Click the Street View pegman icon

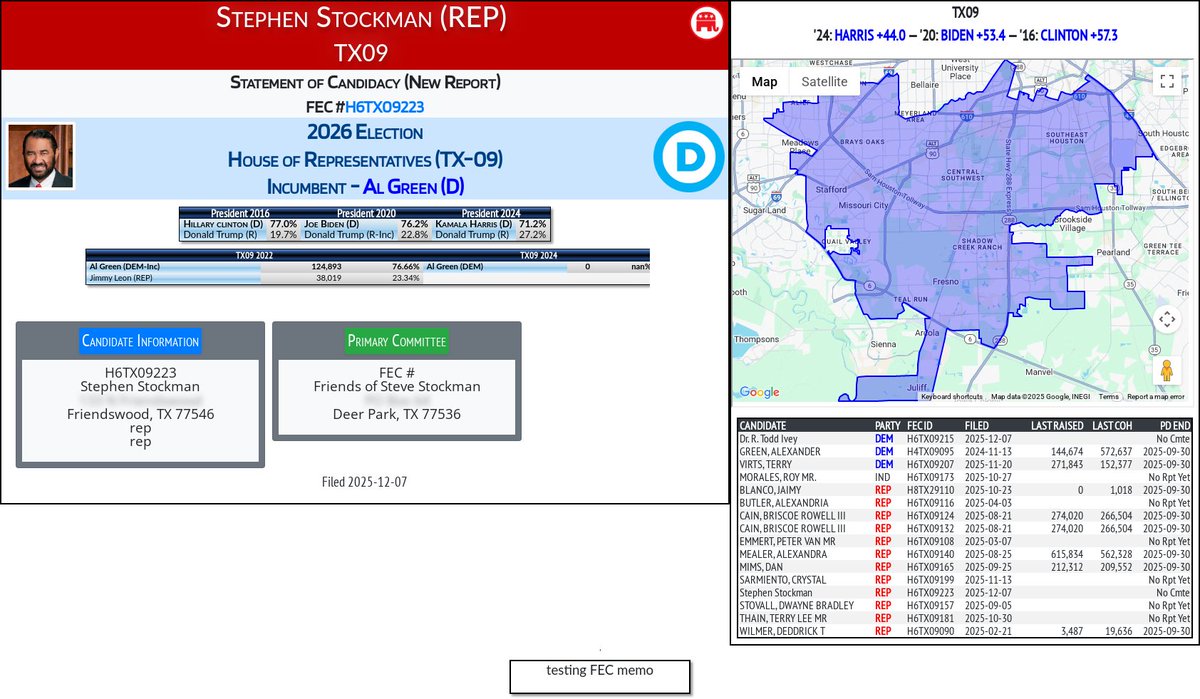point(1165,372)
